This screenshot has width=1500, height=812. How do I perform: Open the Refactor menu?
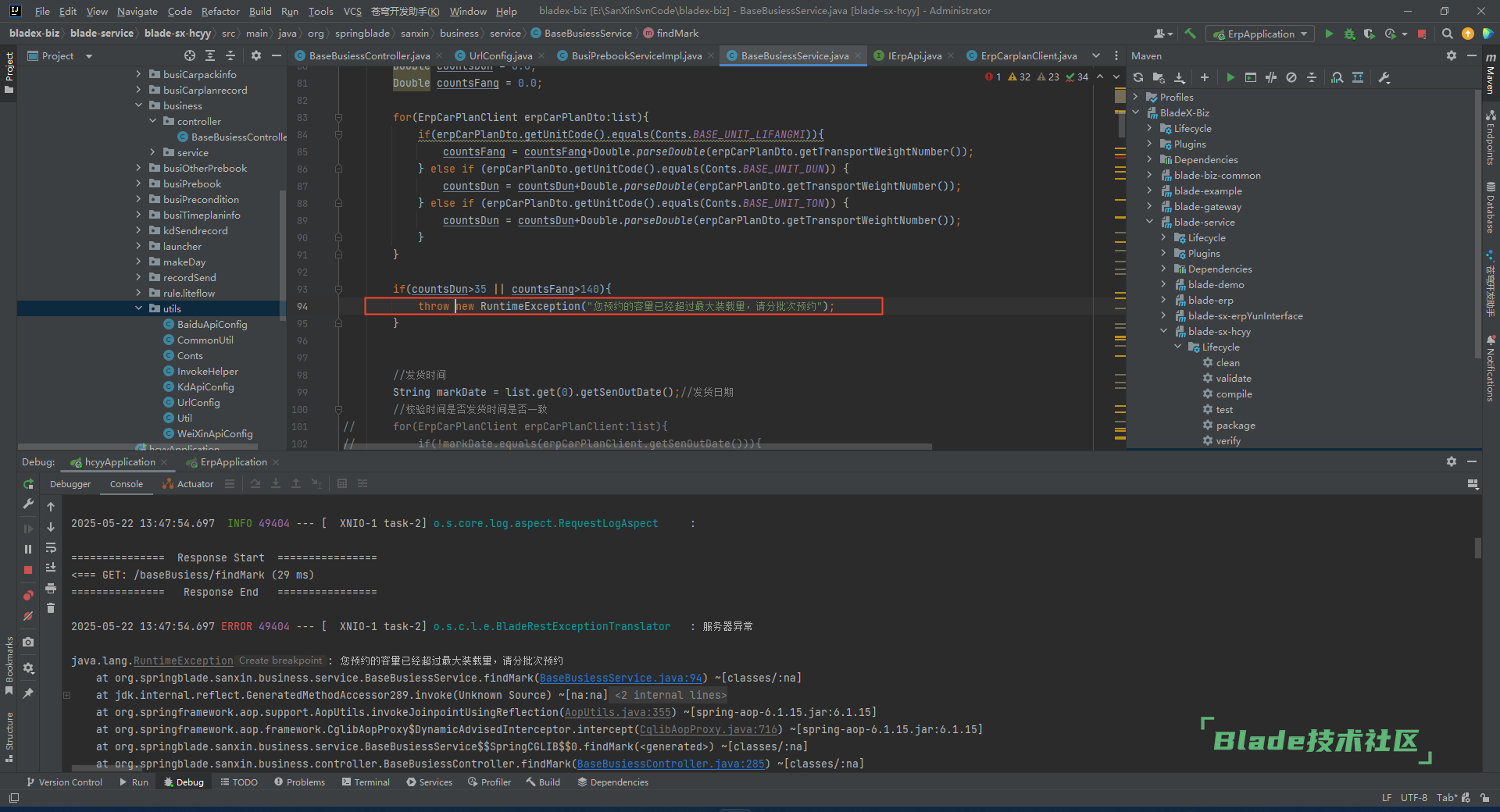coord(220,11)
